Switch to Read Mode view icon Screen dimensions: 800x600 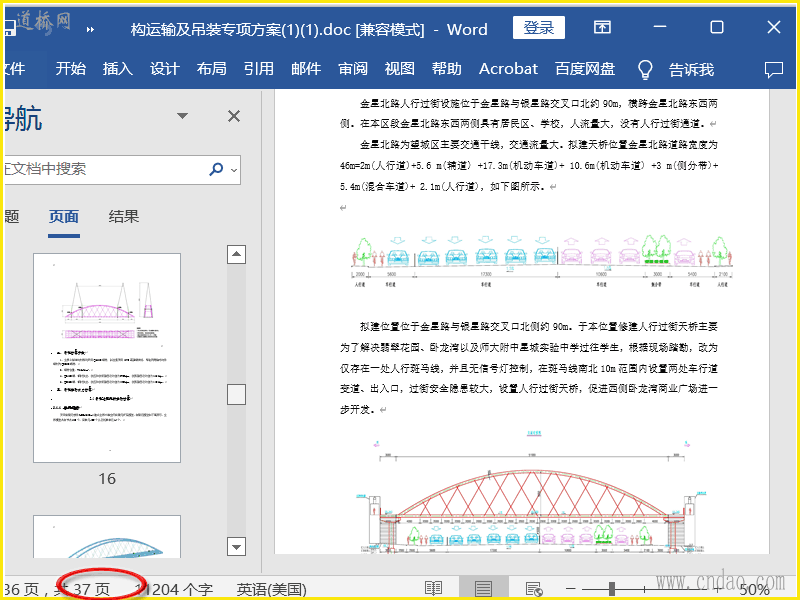point(433,589)
